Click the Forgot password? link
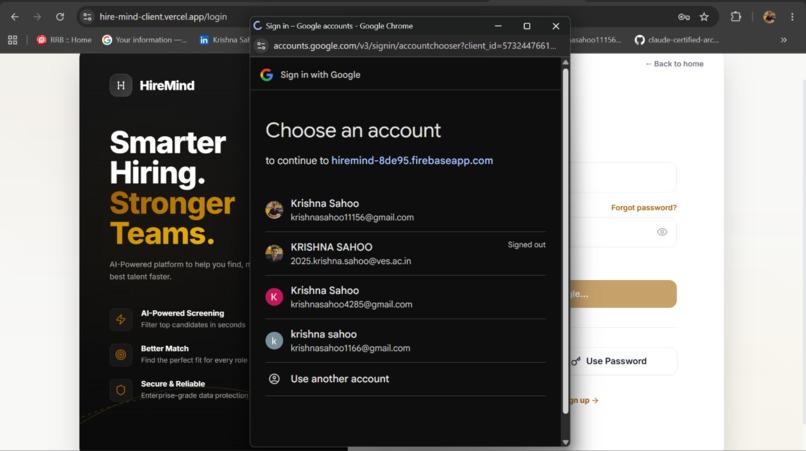806x451 pixels. [644, 208]
